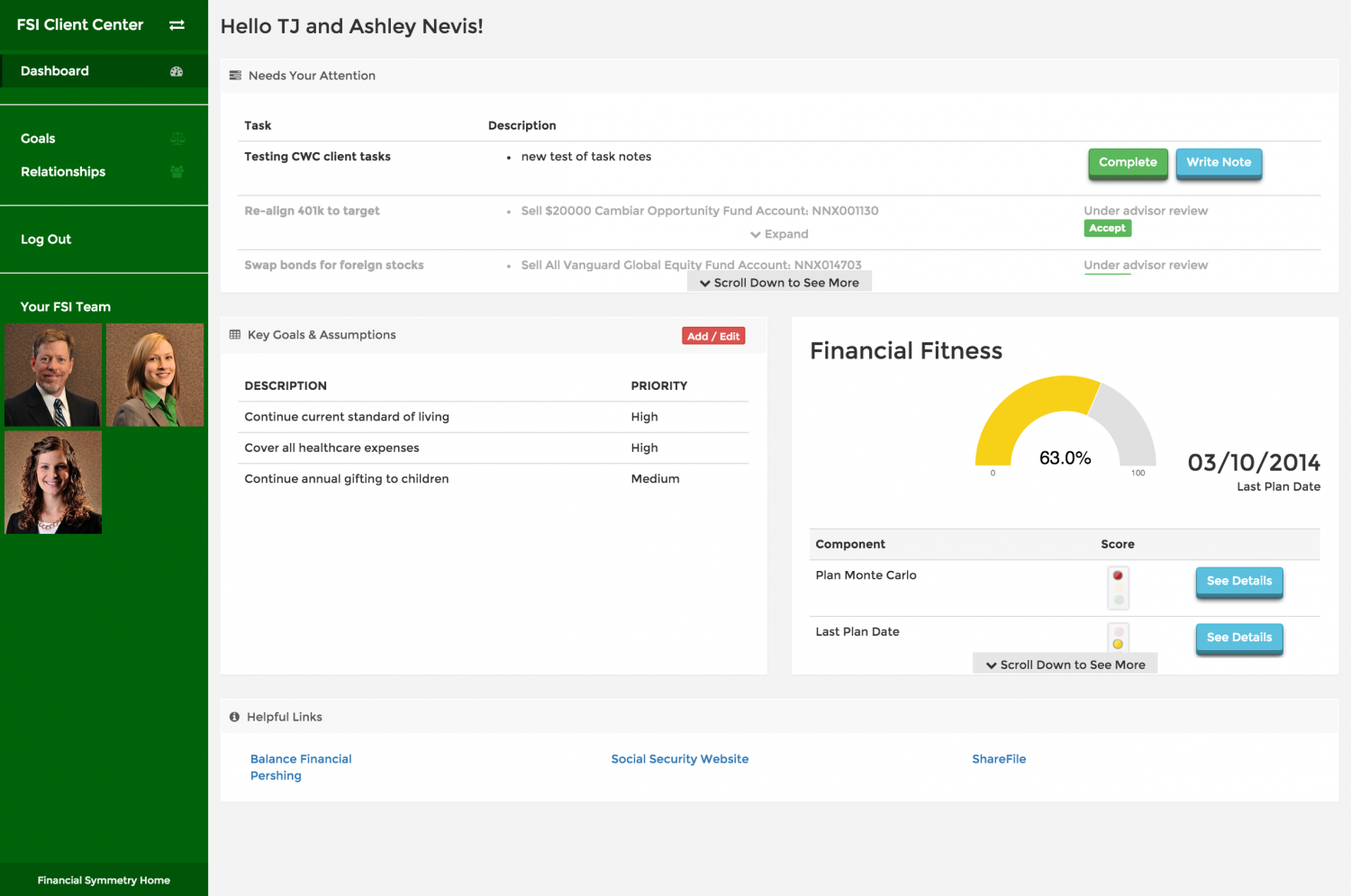See Details for Last Plan Date
This screenshot has height=896, width=1351.
[x=1239, y=638]
